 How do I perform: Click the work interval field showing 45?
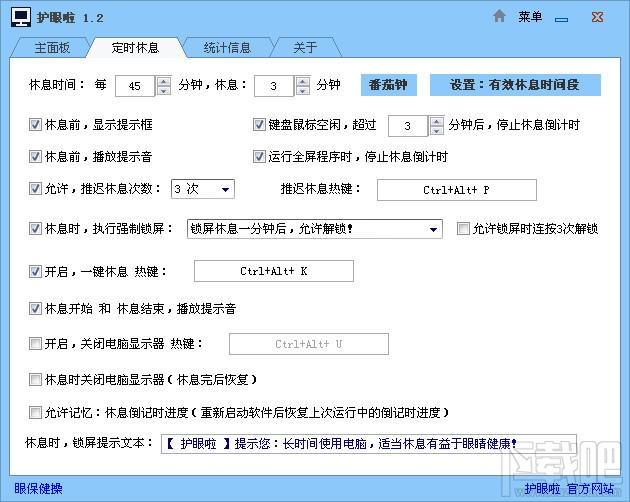(135, 86)
